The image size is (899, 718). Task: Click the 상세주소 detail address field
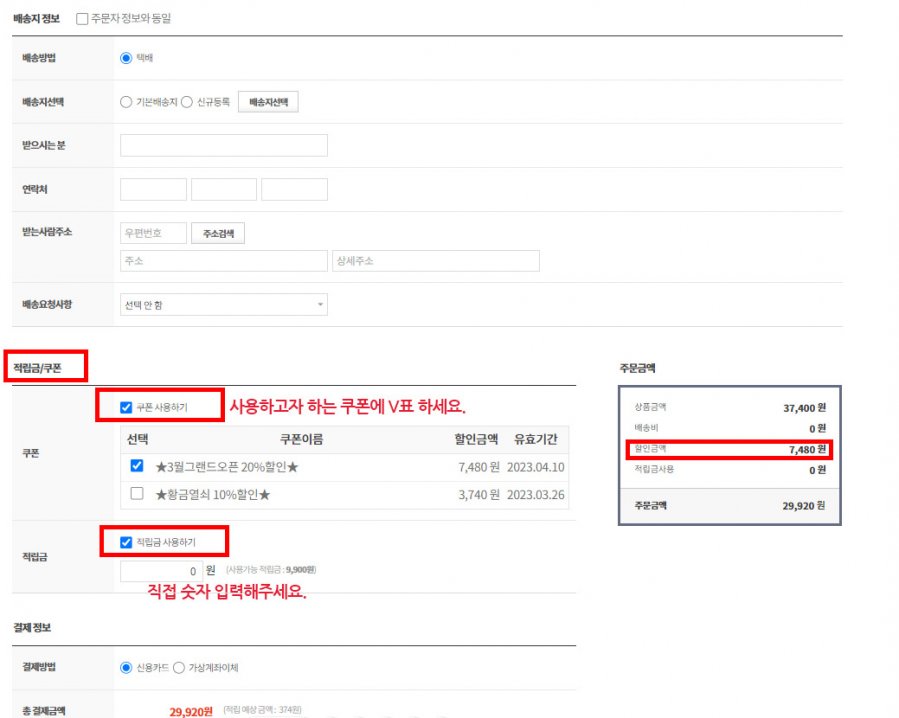(x=435, y=261)
